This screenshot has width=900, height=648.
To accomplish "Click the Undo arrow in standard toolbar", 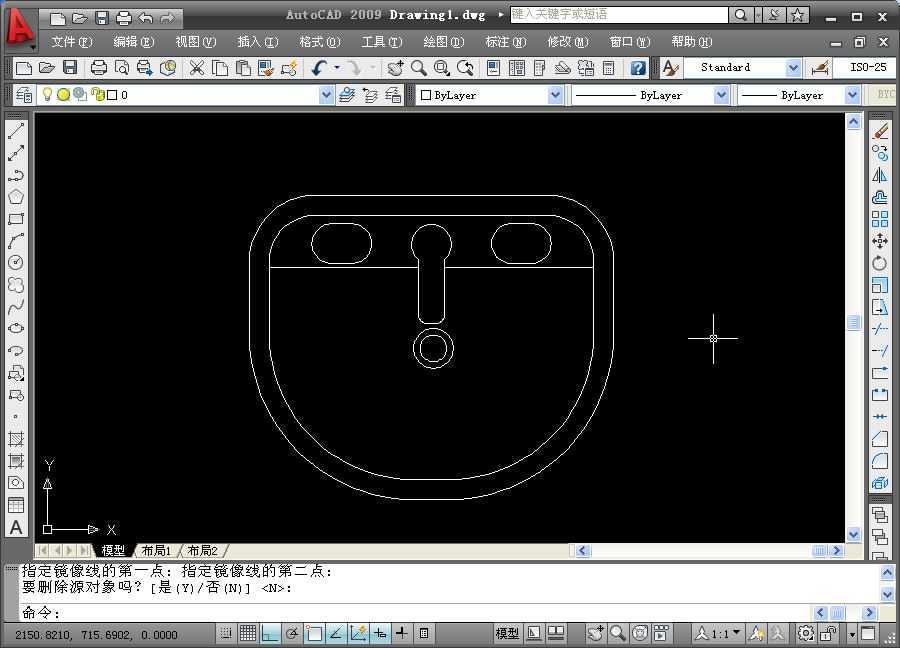I will 319,68.
